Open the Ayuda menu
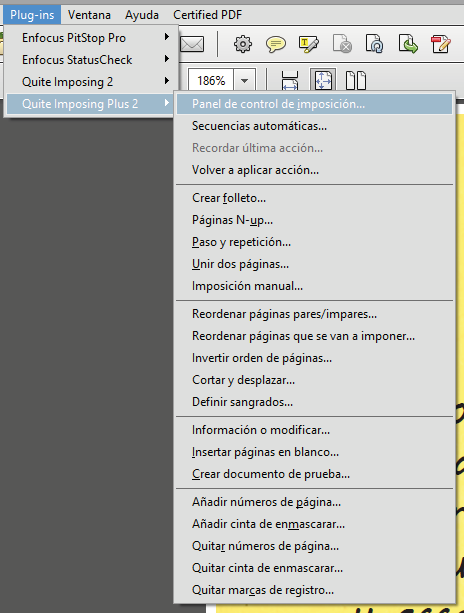Screen dimensions: 464x613 point(142,15)
